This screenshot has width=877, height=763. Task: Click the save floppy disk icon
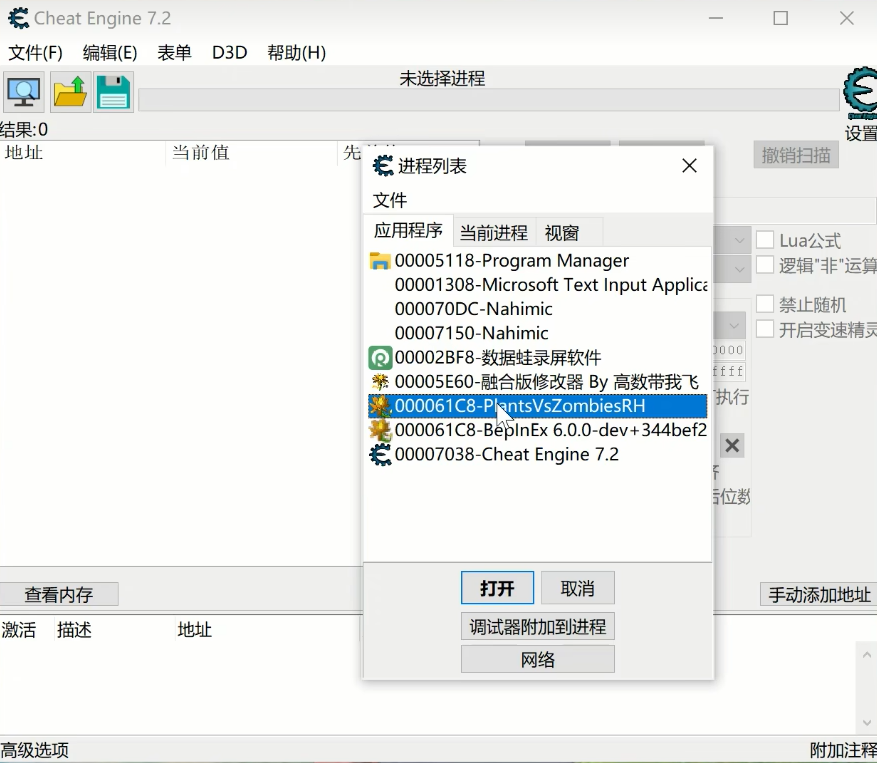tap(113, 92)
